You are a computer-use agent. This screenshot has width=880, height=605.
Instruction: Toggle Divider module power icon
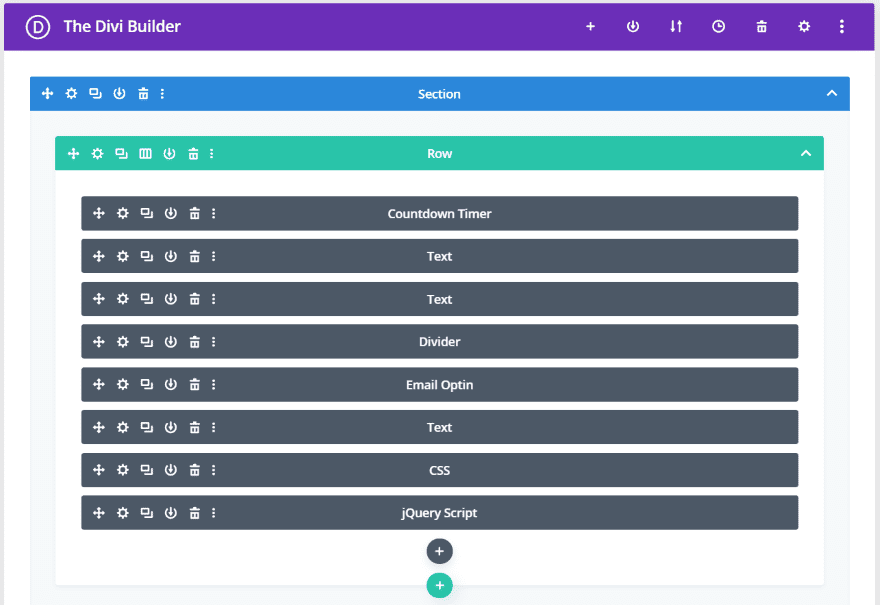coord(171,342)
